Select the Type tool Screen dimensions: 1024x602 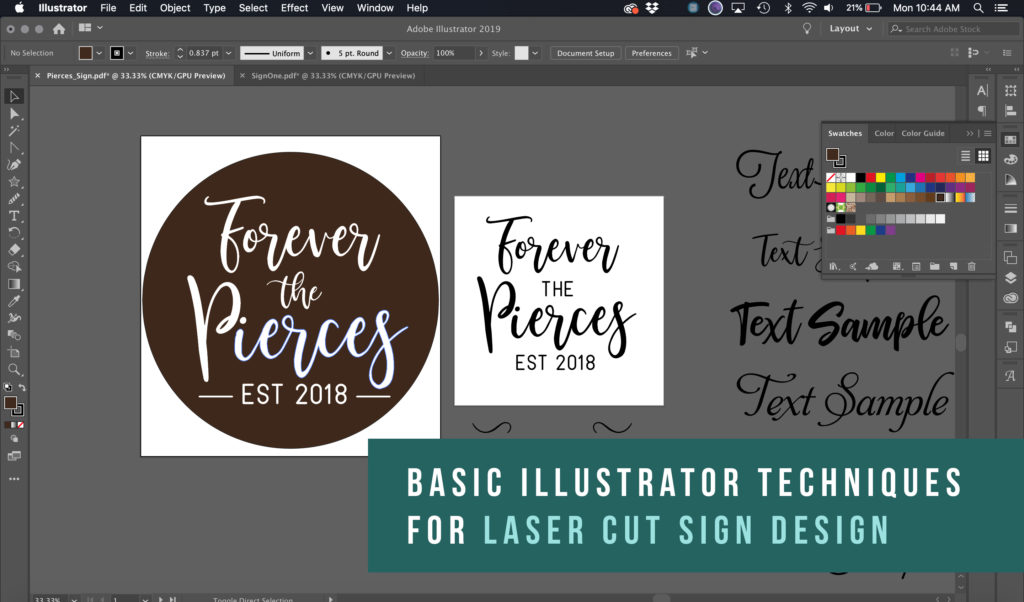14,215
